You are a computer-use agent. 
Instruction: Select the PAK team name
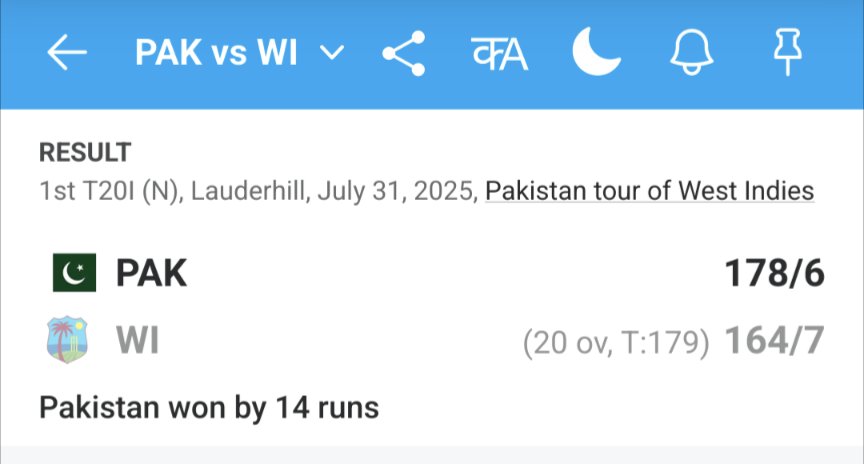pyautogui.click(x=152, y=273)
